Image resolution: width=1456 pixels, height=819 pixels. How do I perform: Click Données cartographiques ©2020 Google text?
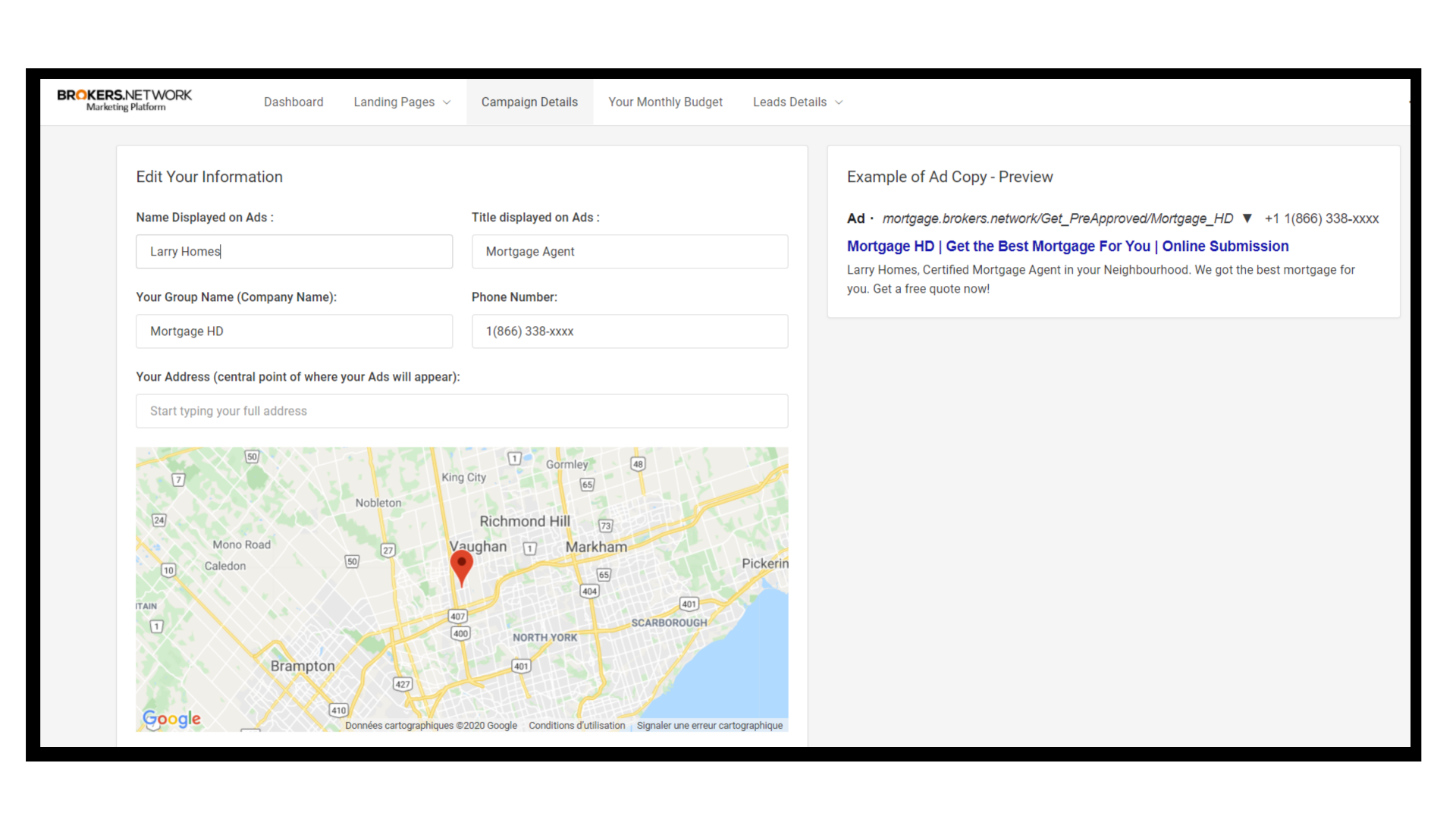(x=431, y=726)
